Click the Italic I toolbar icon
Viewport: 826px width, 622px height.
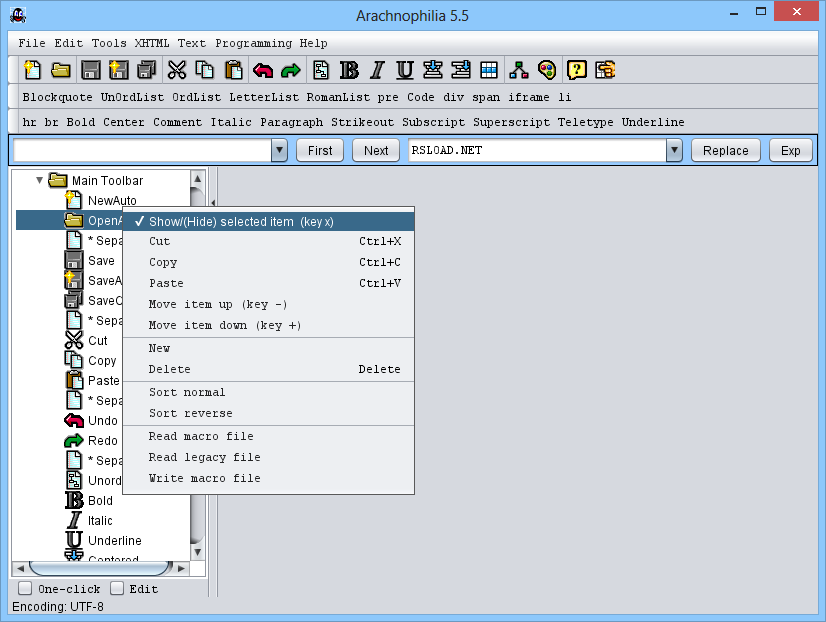(377, 70)
